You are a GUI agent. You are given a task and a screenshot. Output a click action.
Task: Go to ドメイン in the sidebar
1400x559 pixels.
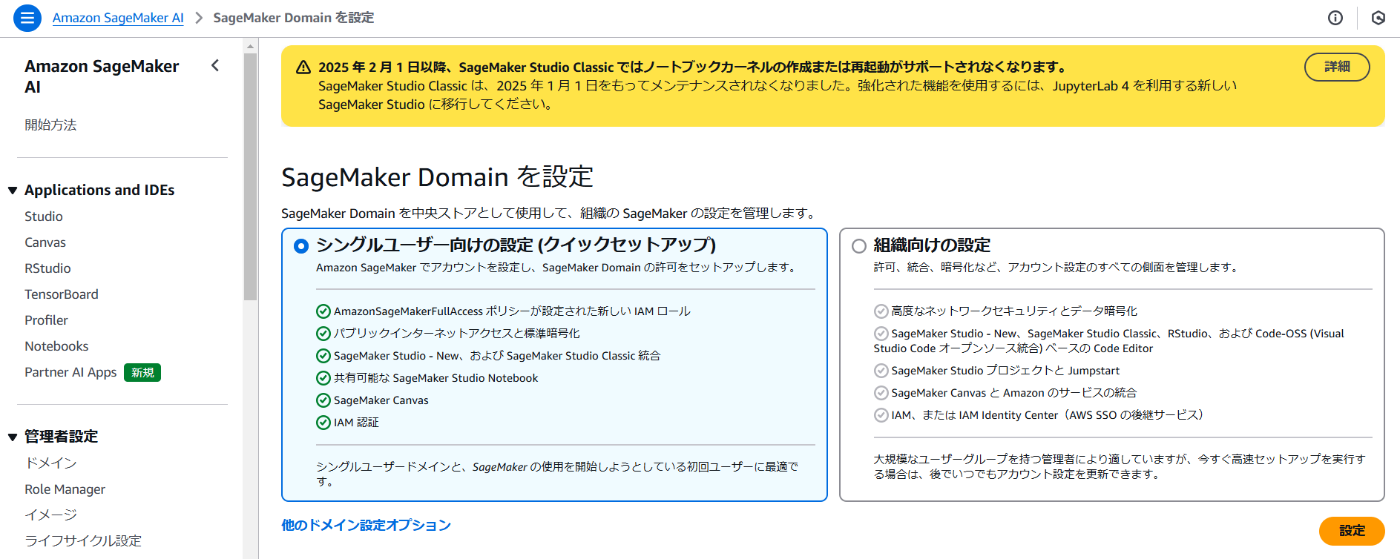pos(51,463)
